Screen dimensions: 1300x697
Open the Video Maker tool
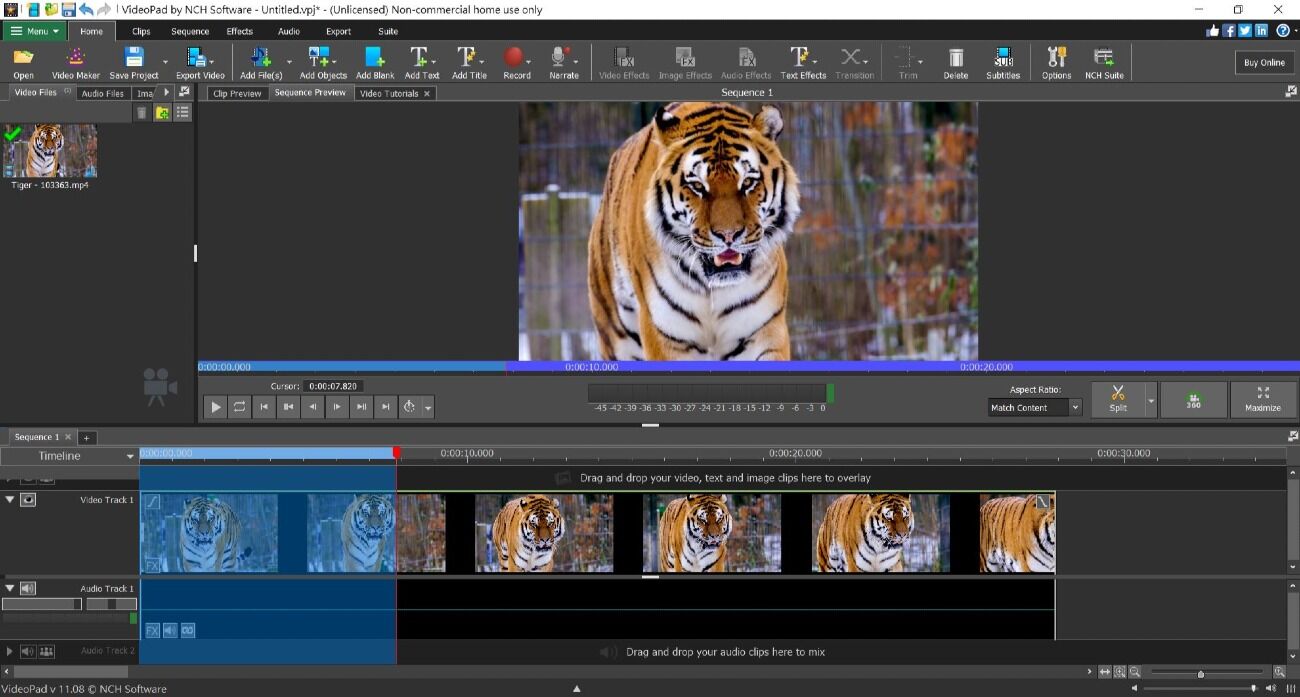pos(75,62)
